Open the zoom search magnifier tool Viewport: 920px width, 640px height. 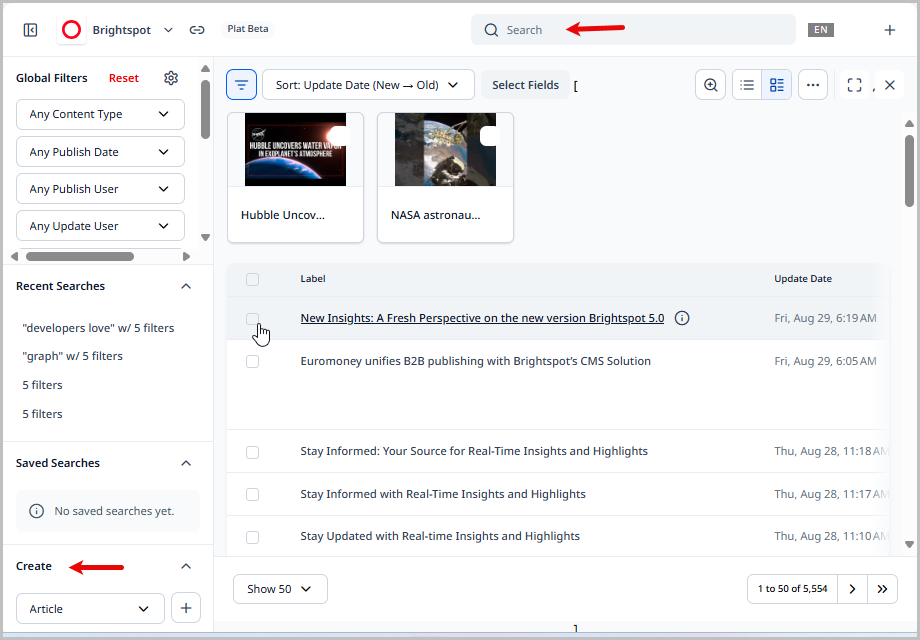[x=710, y=85]
